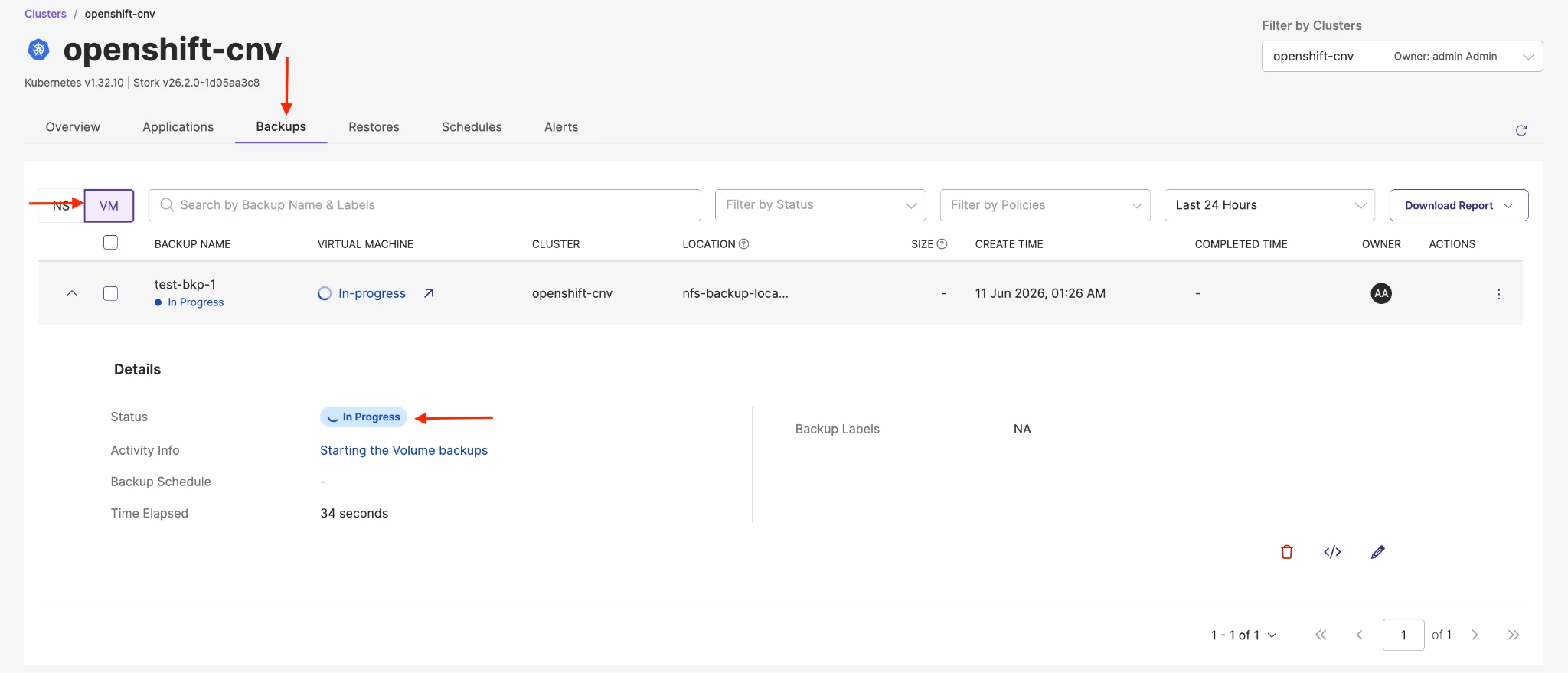Click the AA owner avatar

(x=1381, y=293)
